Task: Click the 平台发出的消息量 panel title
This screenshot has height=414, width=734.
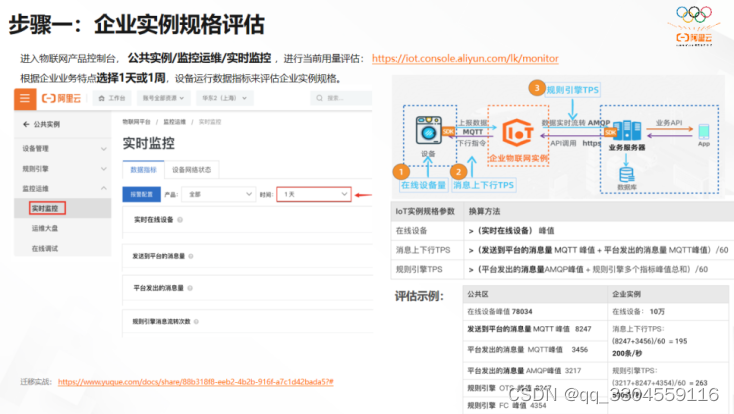Action: pos(159,288)
